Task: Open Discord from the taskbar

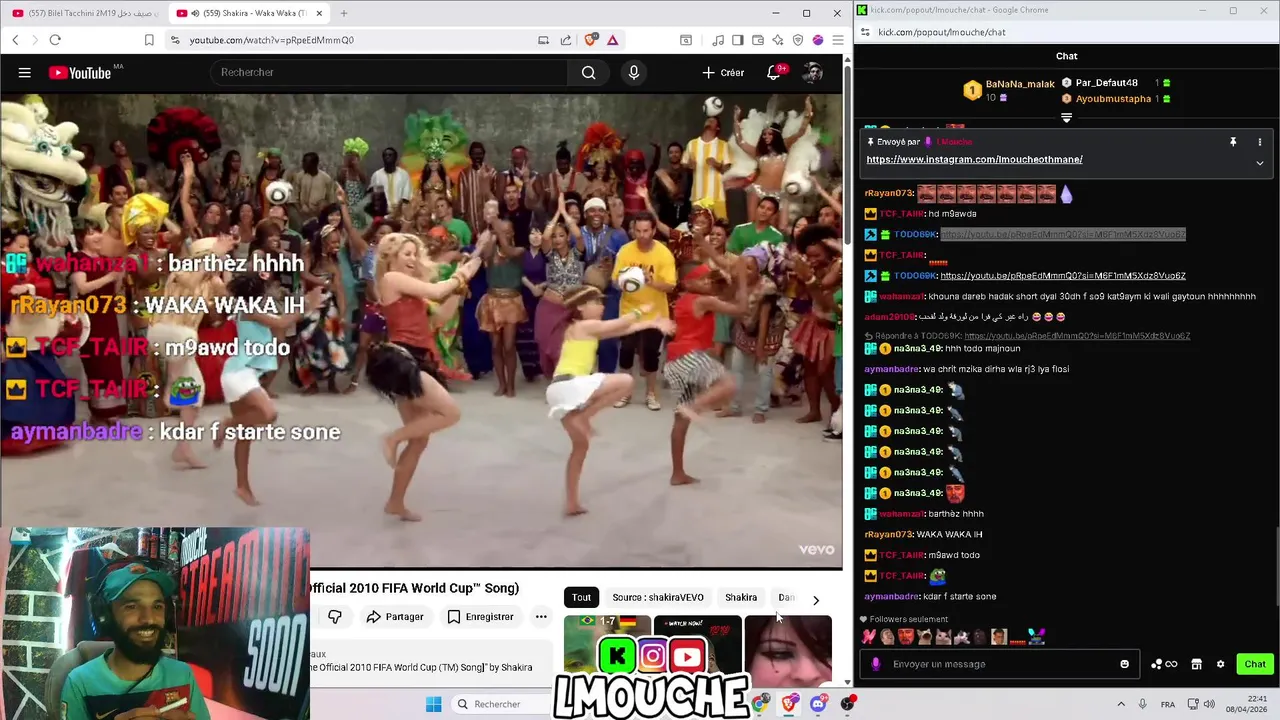Action: tap(818, 704)
